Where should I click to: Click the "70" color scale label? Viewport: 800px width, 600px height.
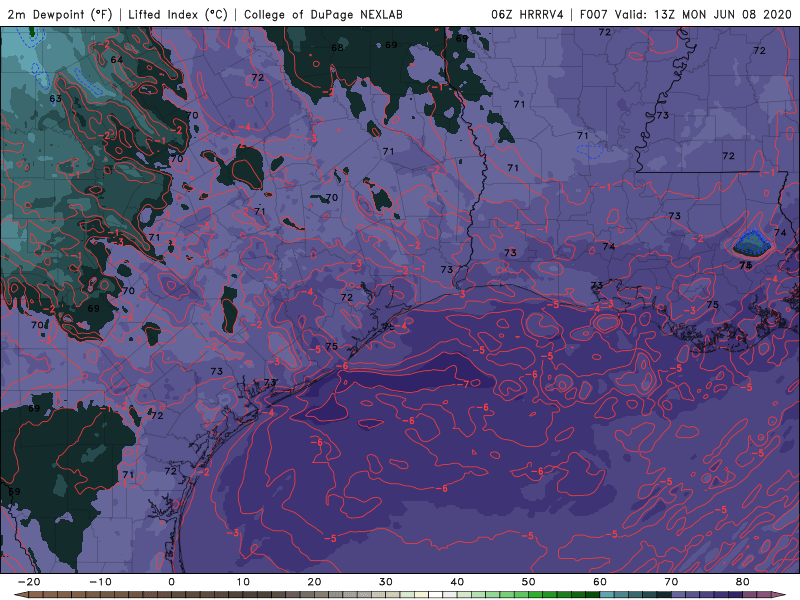coord(671,582)
